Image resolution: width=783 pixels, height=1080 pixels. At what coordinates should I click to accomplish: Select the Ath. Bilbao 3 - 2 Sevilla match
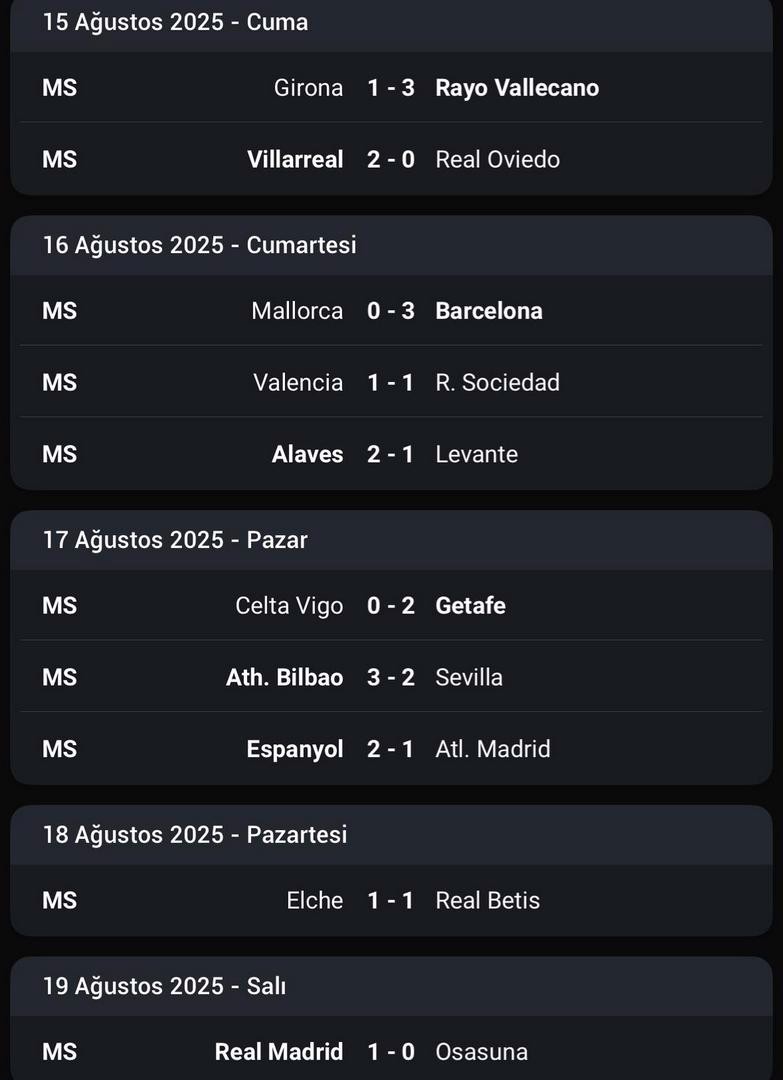pyautogui.click(x=391, y=677)
